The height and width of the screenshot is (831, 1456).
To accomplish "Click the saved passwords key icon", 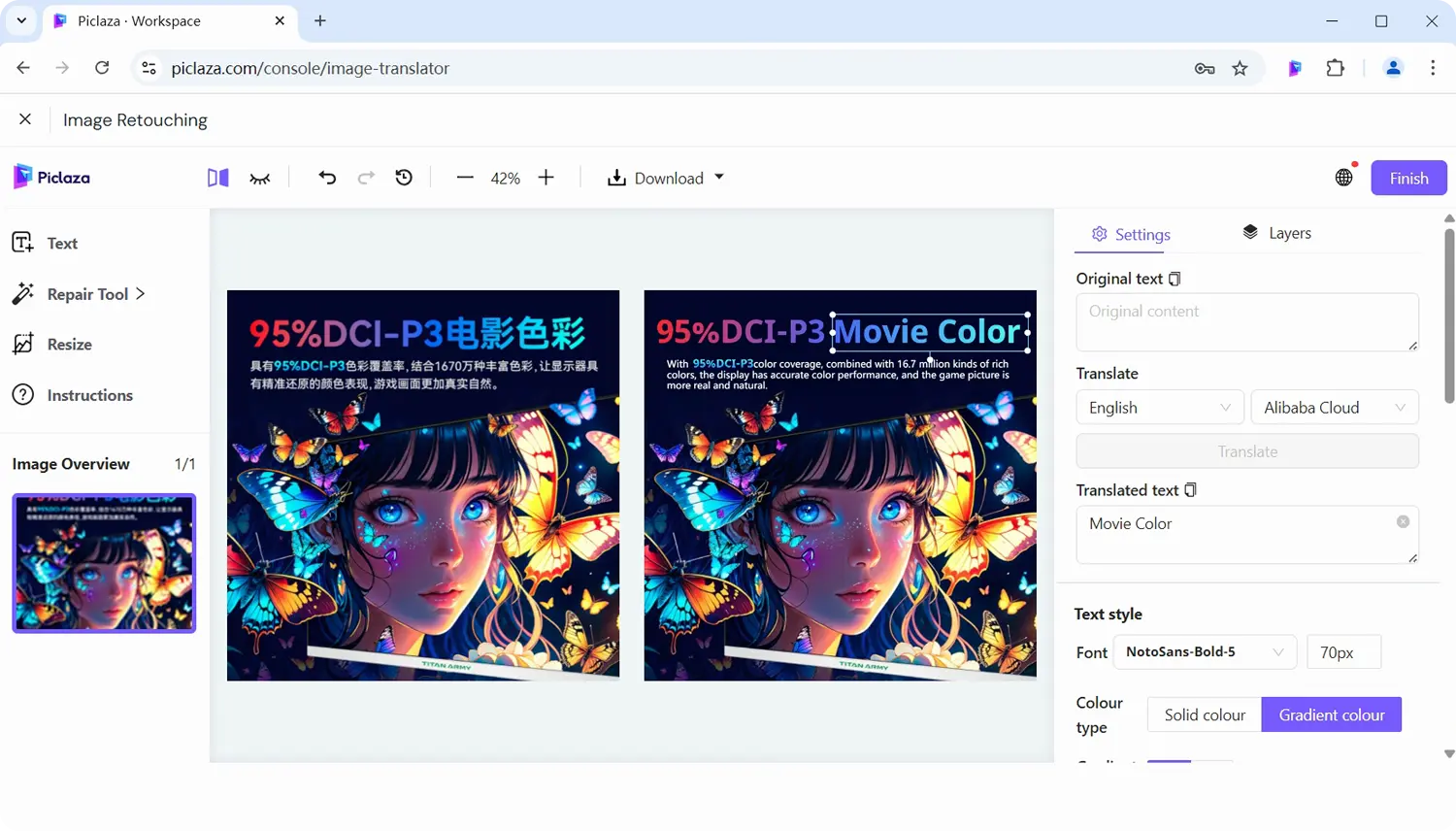I will 1205,68.
